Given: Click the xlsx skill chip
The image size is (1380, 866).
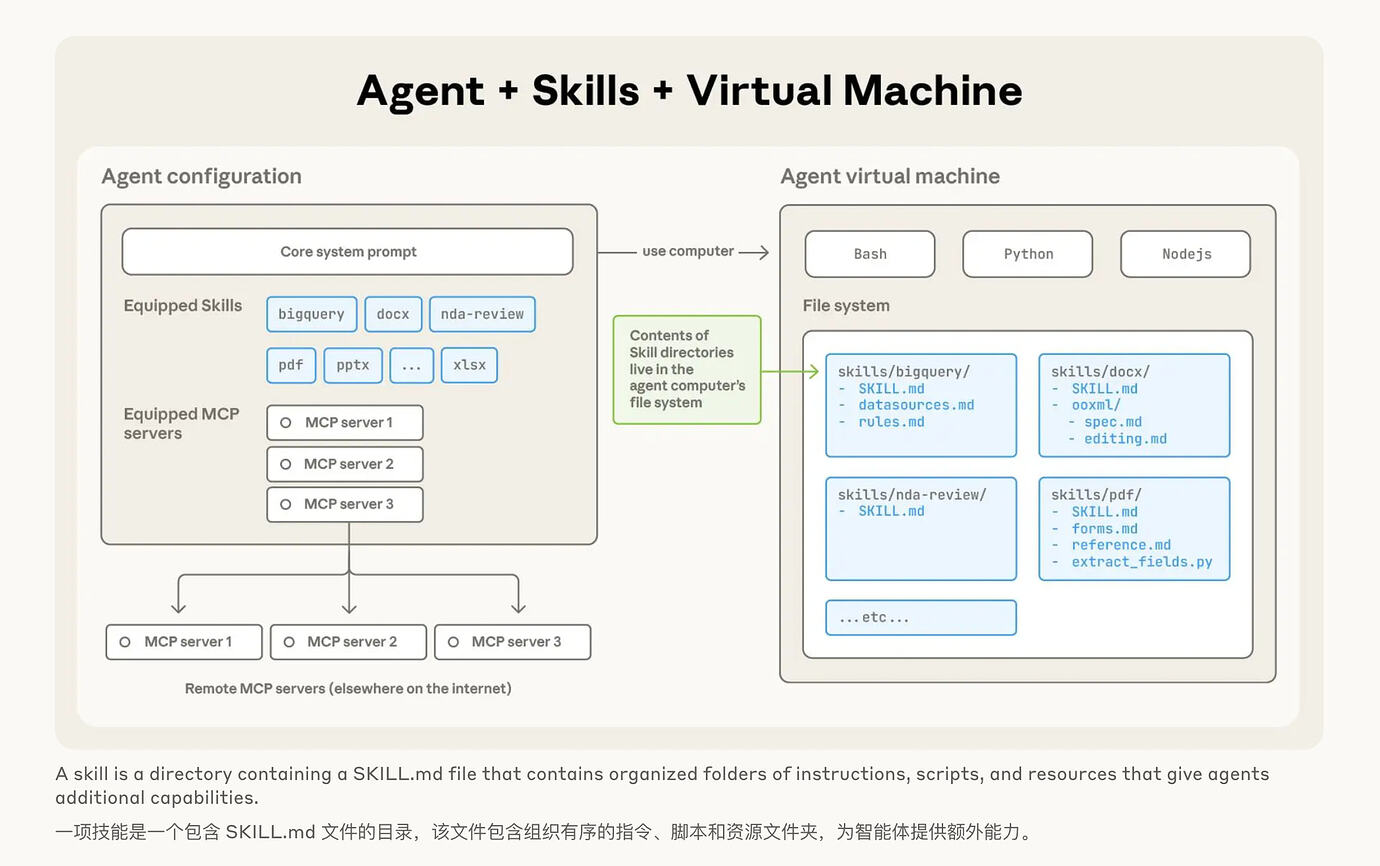Looking at the screenshot, I should click(469, 365).
